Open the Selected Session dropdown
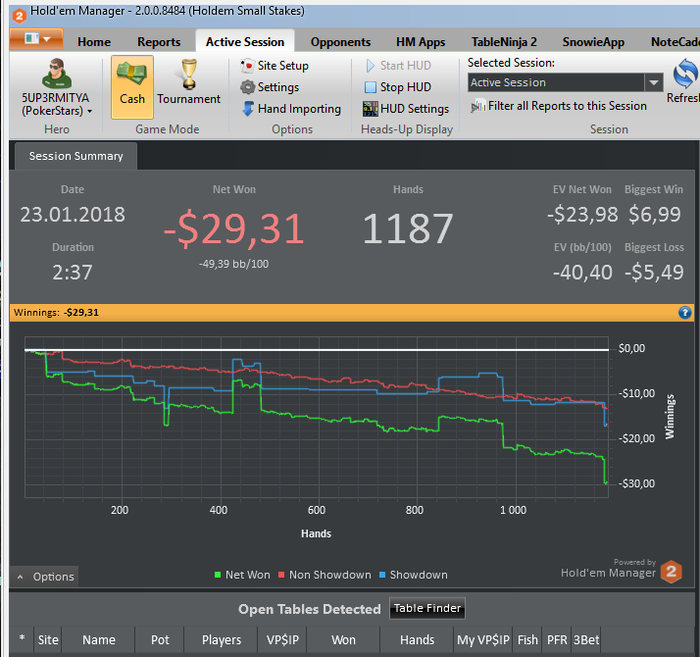 click(x=654, y=83)
